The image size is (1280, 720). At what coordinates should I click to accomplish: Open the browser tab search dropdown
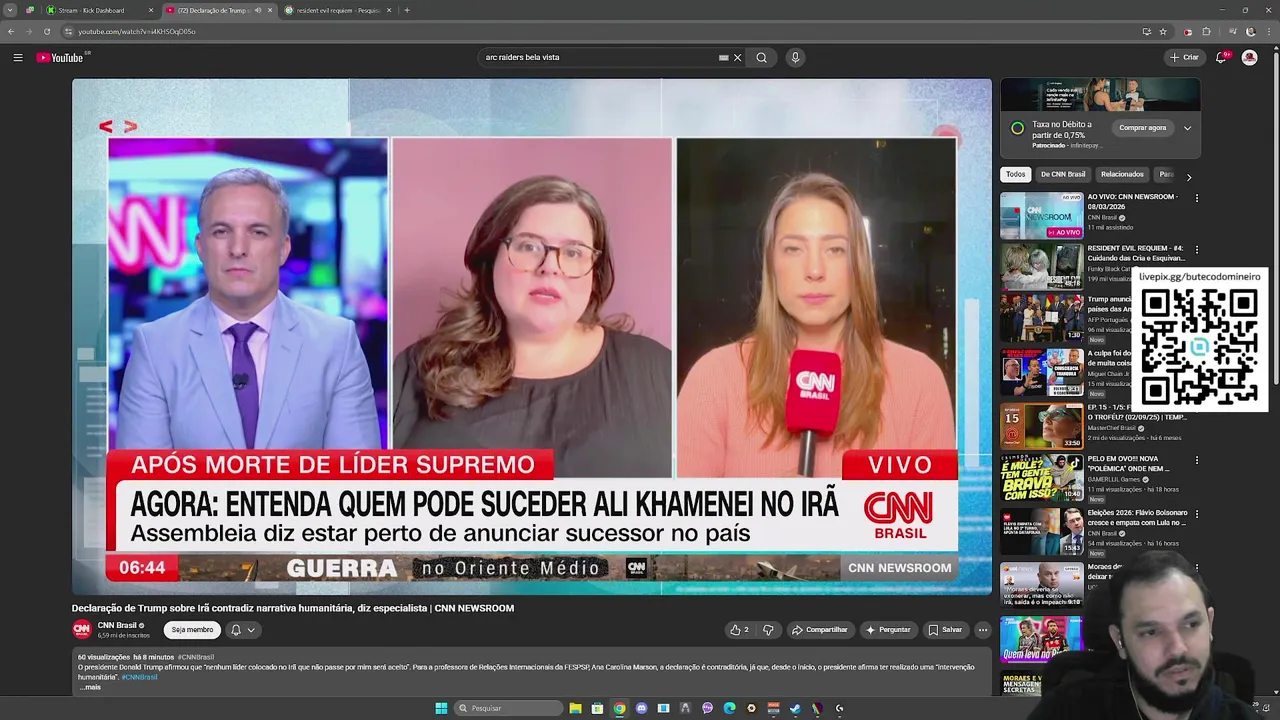pos(10,10)
